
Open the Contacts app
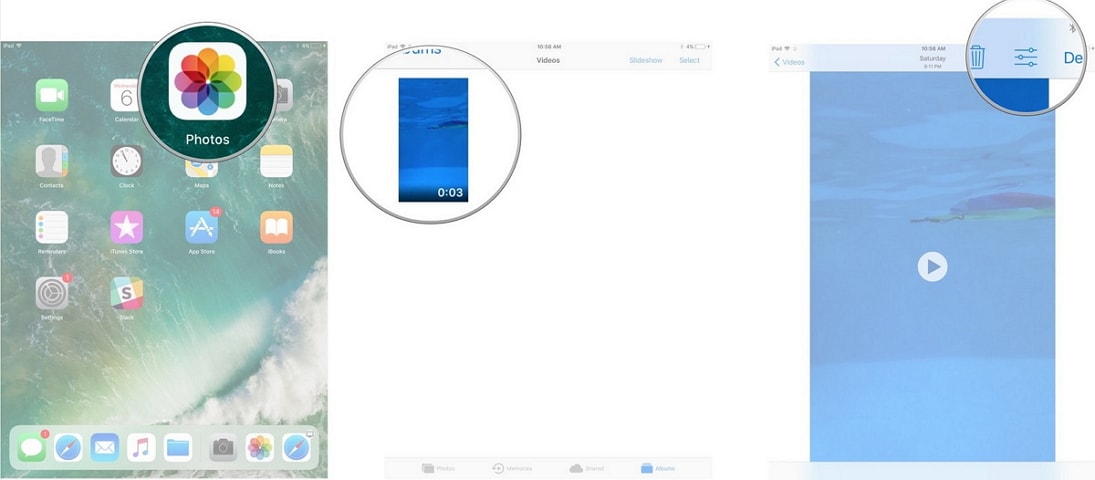click(52, 161)
